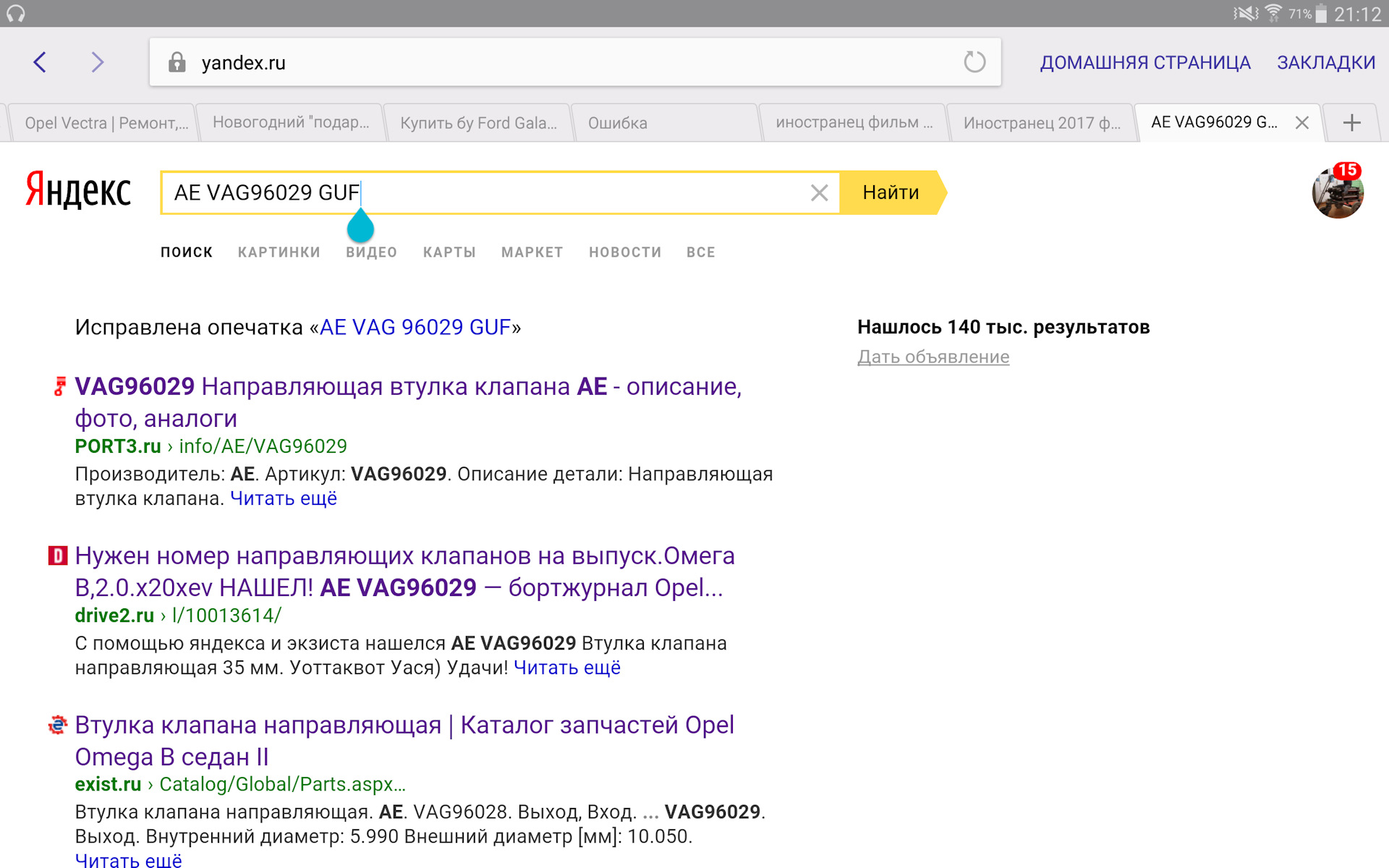Image resolution: width=1389 pixels, height=868 pixels.
Task: Go forward with the browser forward arrow
Action: 98,62
